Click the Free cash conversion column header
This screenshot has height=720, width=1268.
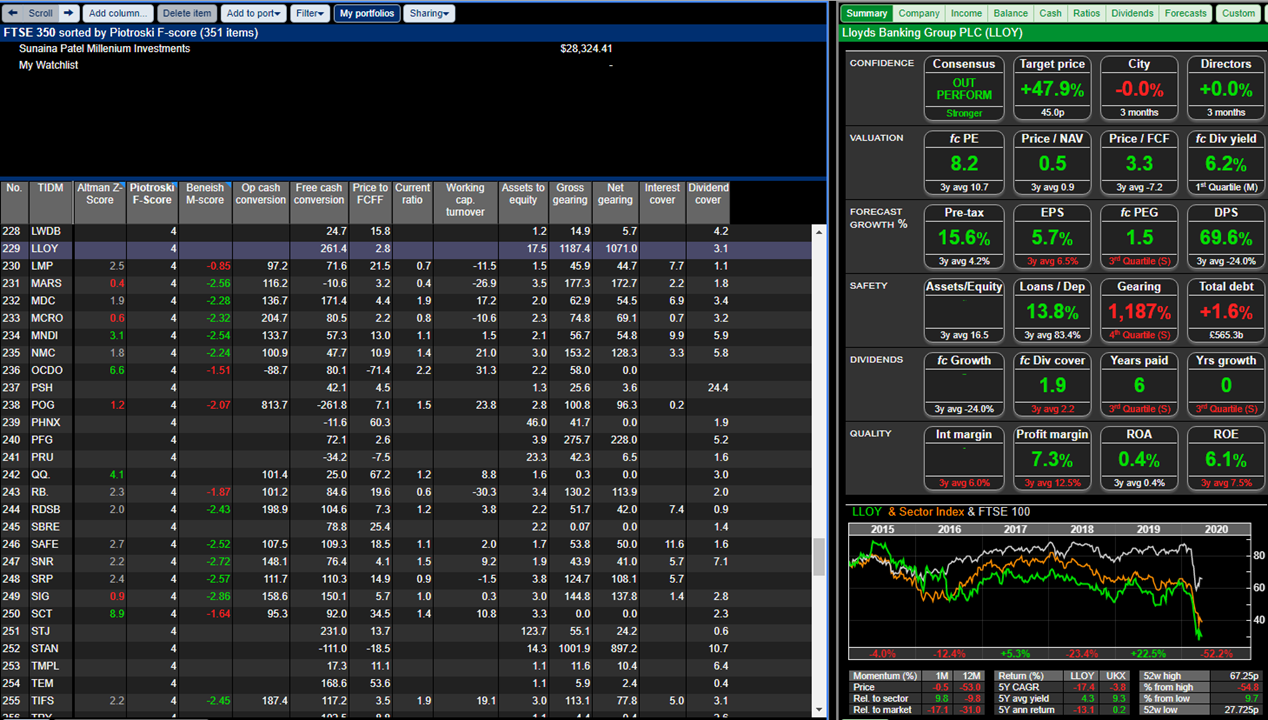tap(319, 201)
